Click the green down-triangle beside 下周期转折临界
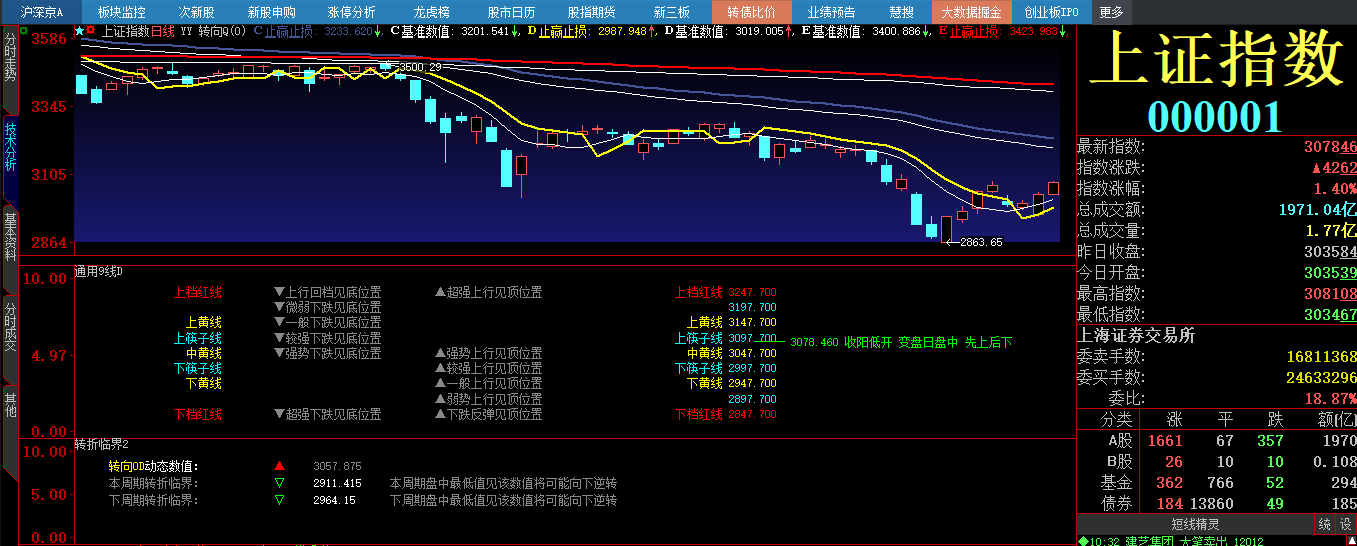This screenshot has width=1357, height=546. pyautogui.click(x=279, y=500)
